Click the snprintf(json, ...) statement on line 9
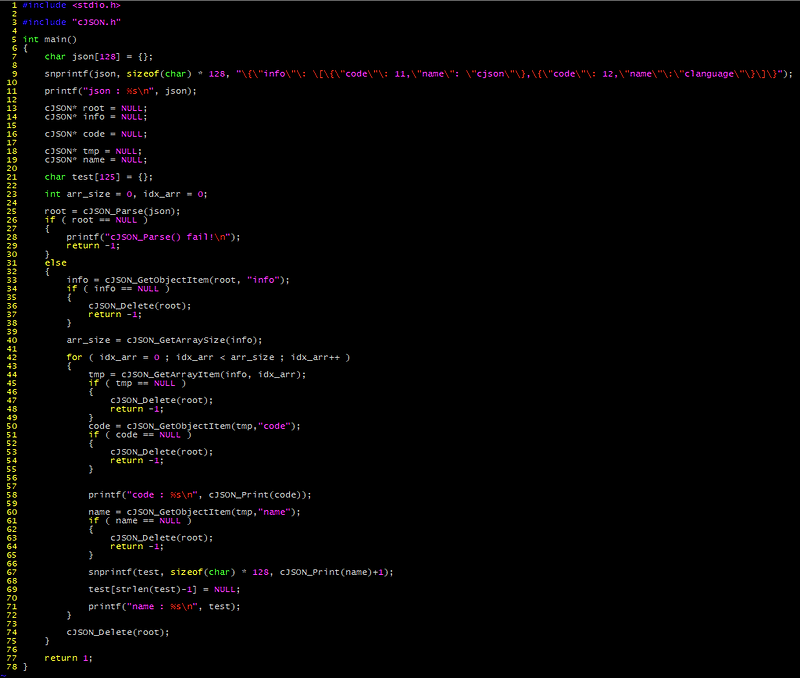Image resolution: width=800 pixels, height=678 pixels. pos(418,74)
